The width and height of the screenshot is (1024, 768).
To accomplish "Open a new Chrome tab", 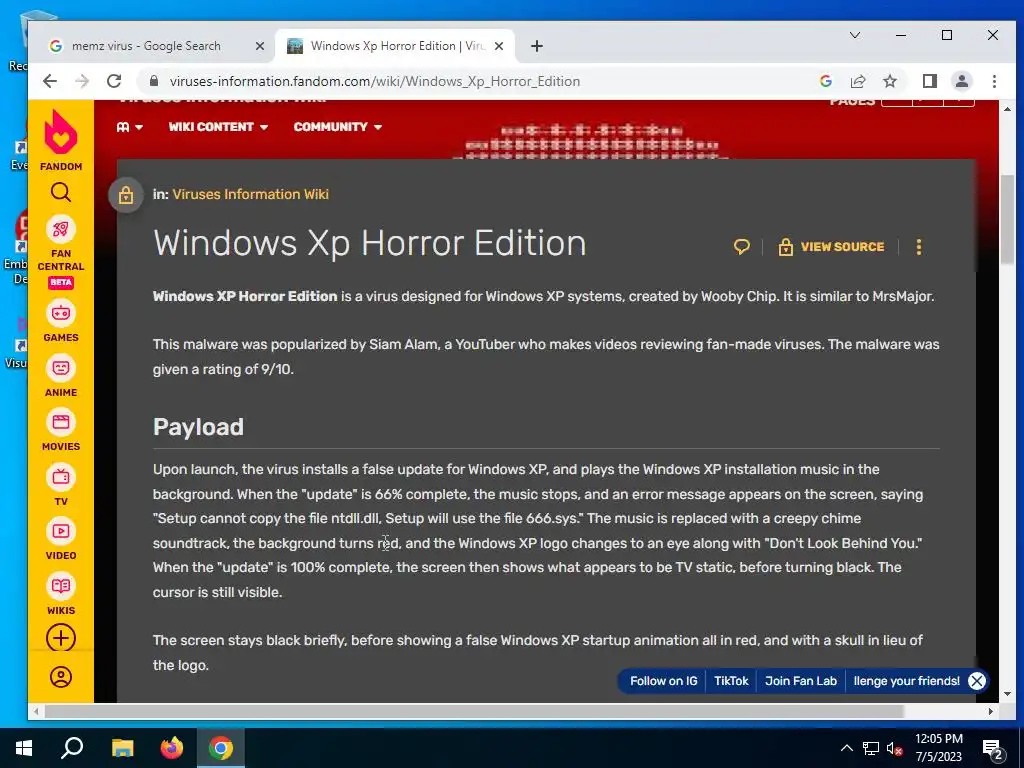I will [x=537, y=46].
